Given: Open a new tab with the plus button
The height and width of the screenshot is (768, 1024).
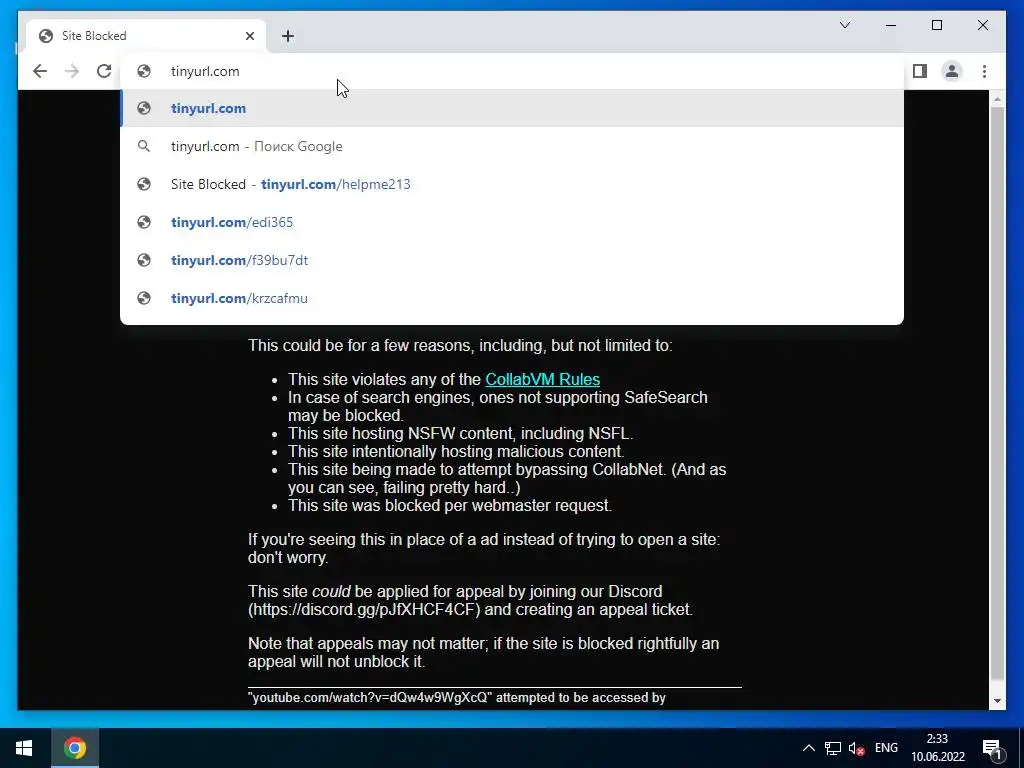Looking at the screenshot, I should point(288,36).
